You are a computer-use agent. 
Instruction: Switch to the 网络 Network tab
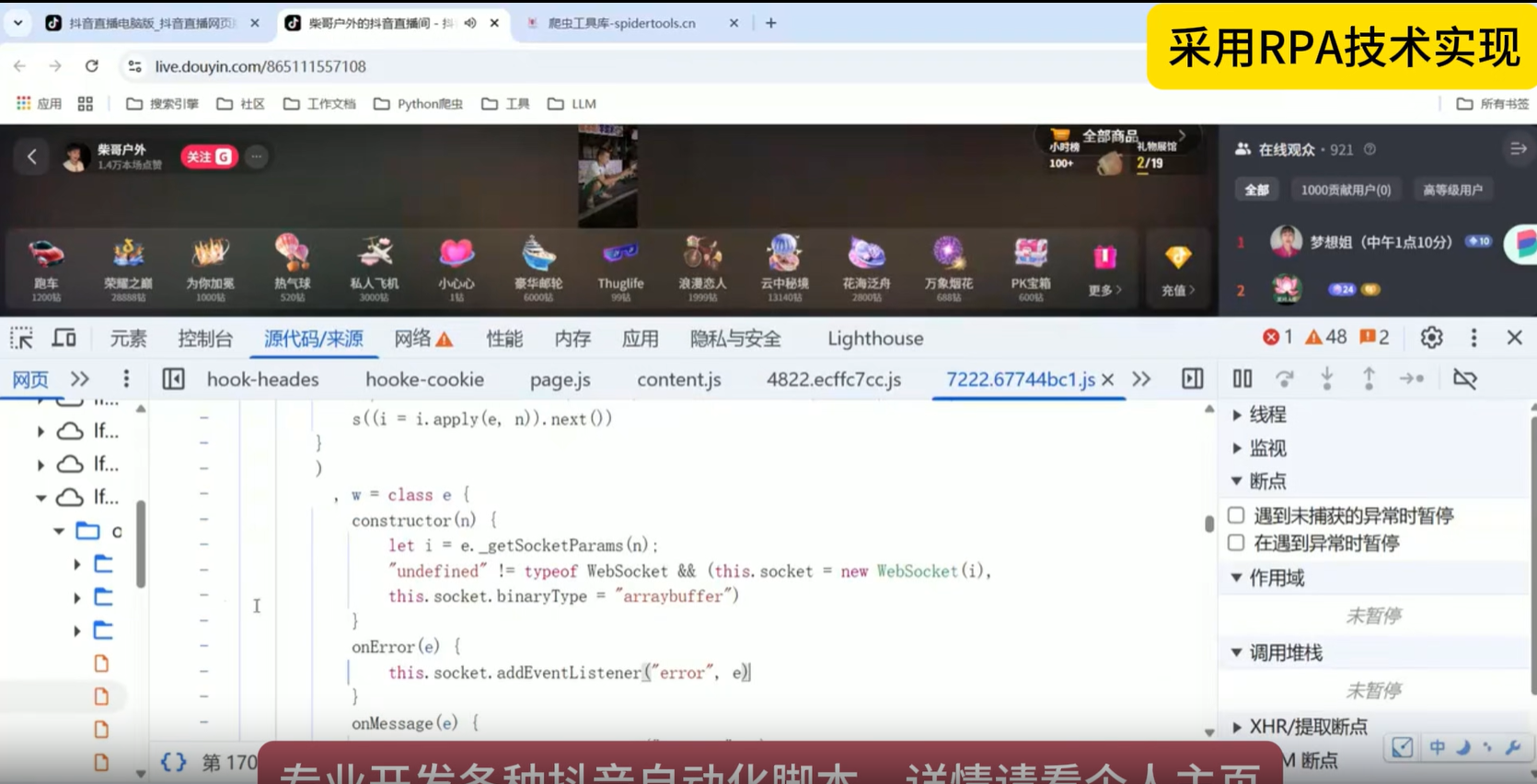tap(423, 339)
